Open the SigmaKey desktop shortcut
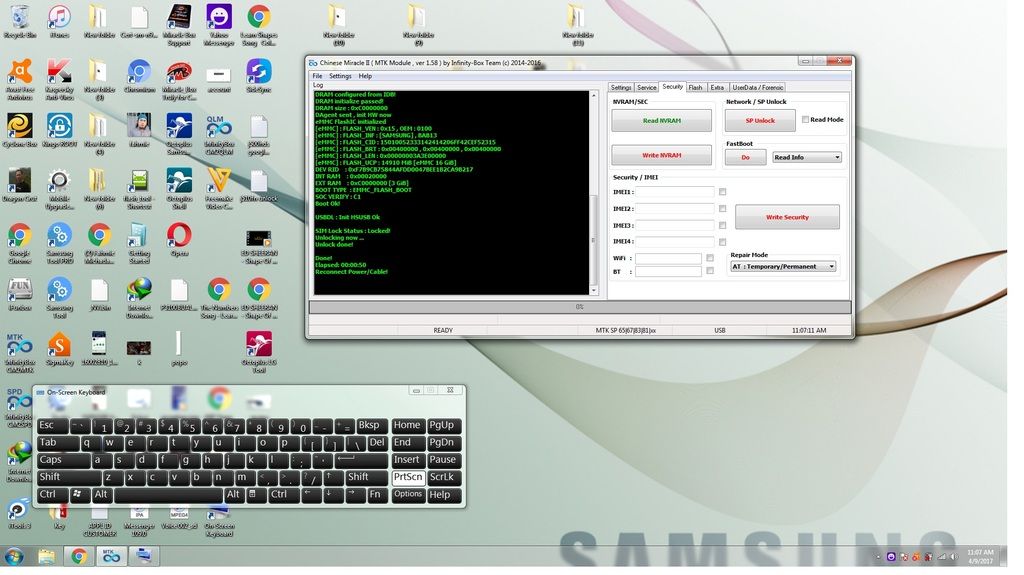This screenshot has width=1024, height=575. pos(59,343)
